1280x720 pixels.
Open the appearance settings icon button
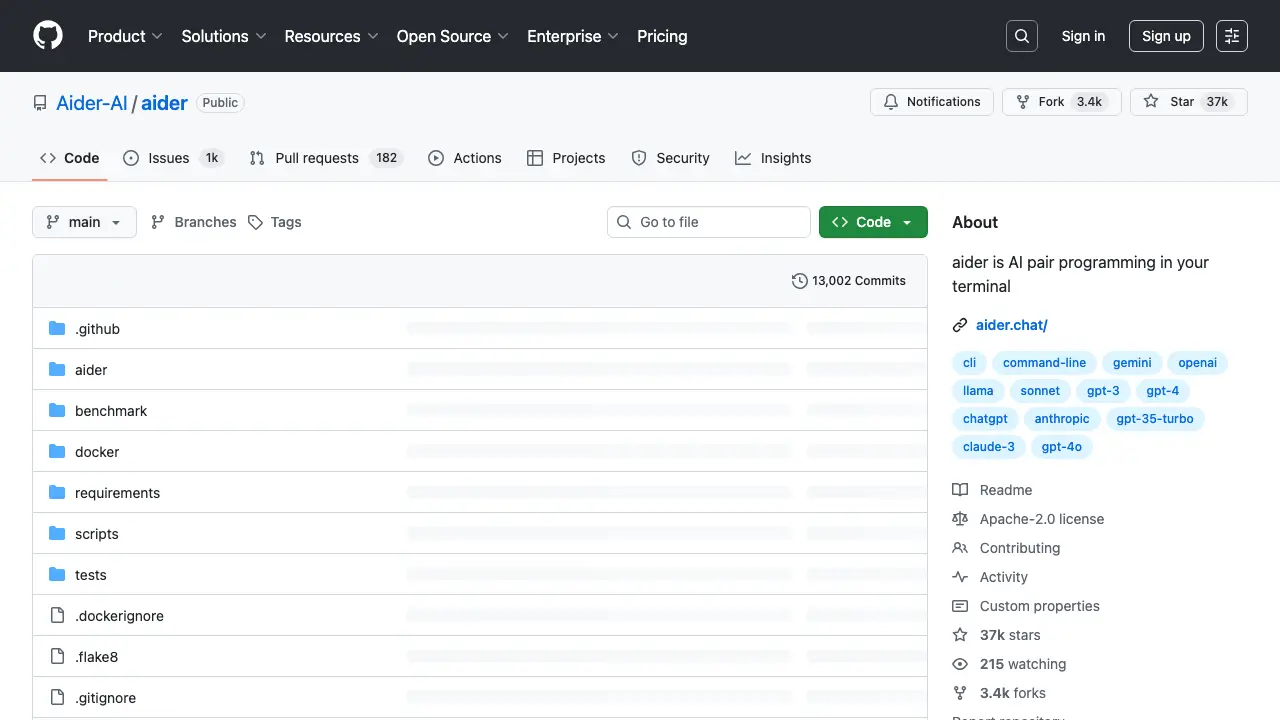coord(1231,36)
